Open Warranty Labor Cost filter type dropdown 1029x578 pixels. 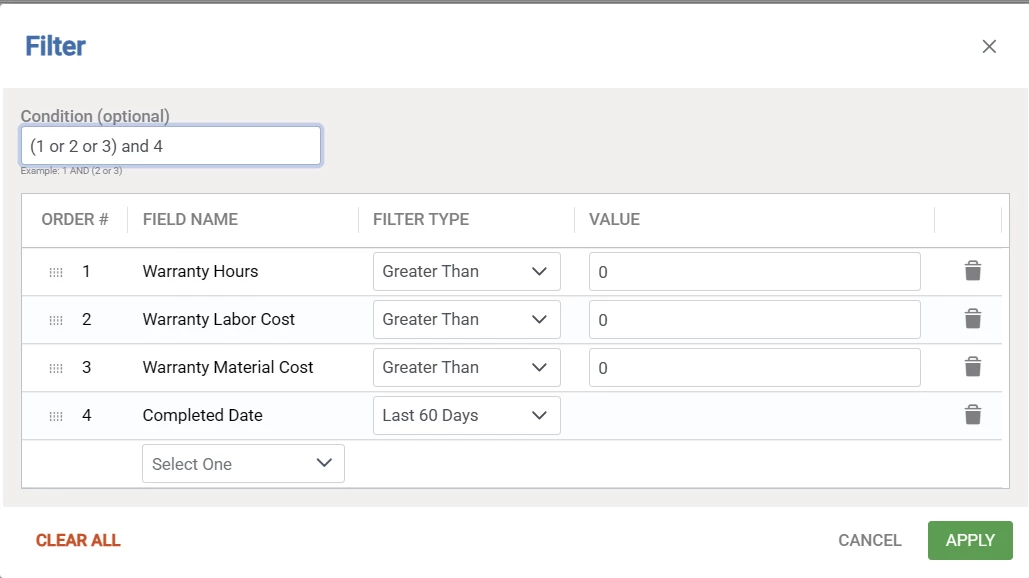pos(466,319)
